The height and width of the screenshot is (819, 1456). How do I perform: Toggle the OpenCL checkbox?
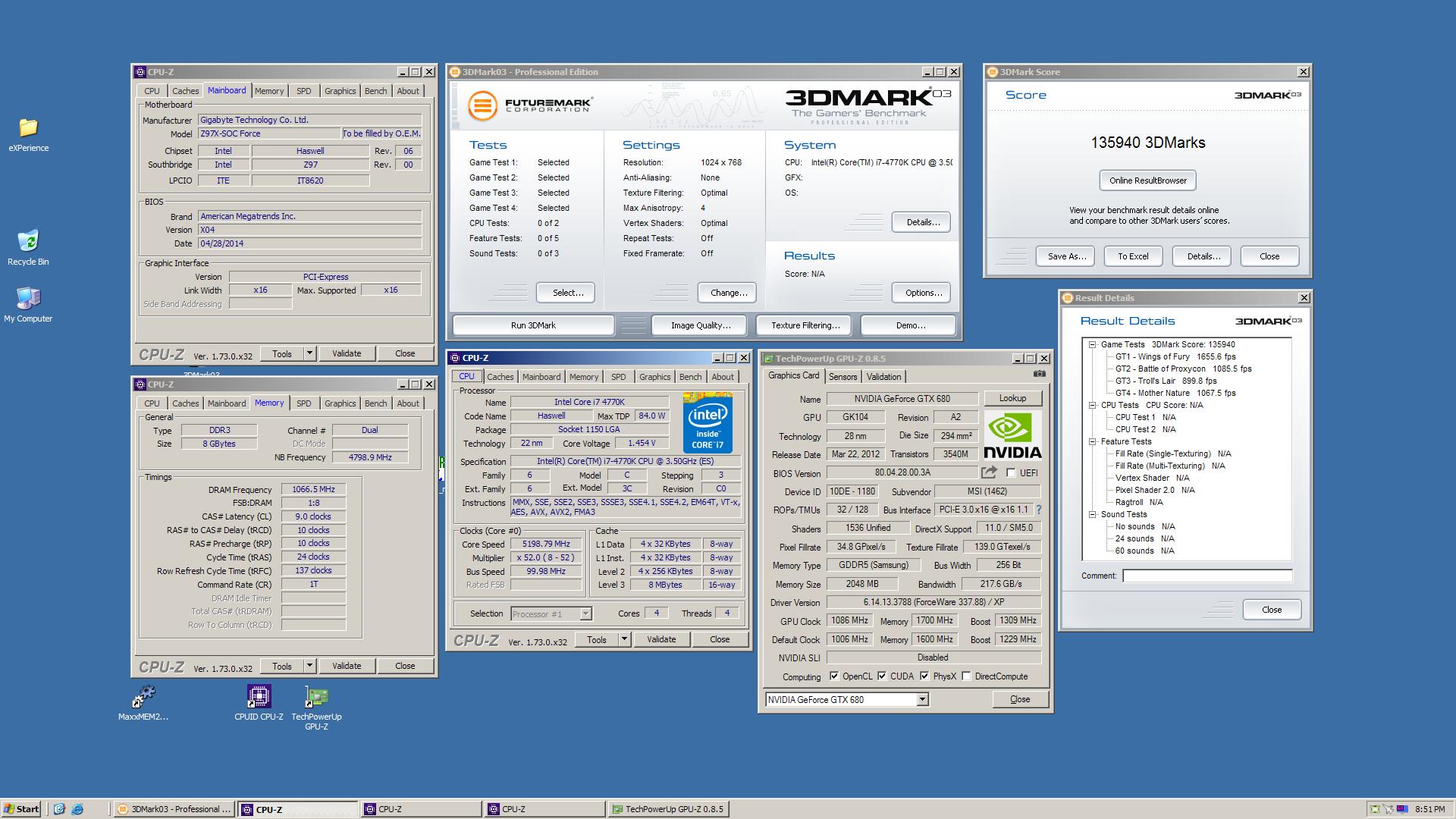click(834, 676)
